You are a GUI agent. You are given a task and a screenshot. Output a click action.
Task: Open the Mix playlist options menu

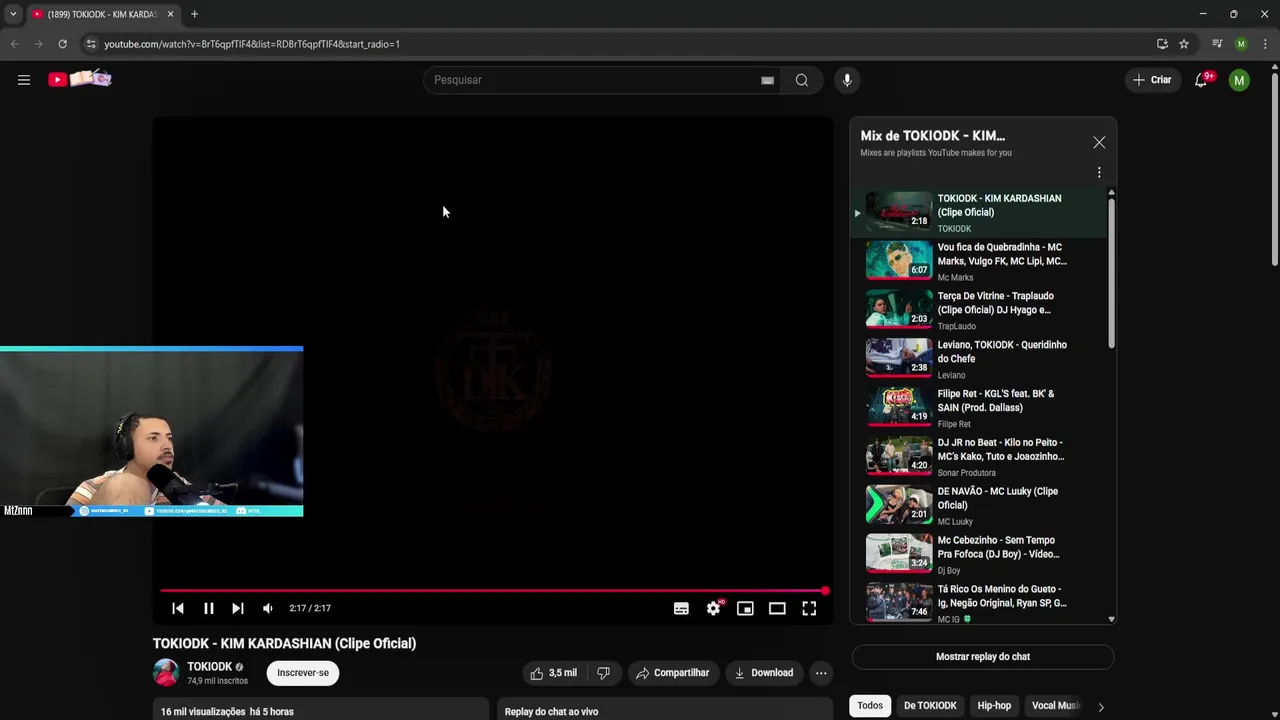1099,172
